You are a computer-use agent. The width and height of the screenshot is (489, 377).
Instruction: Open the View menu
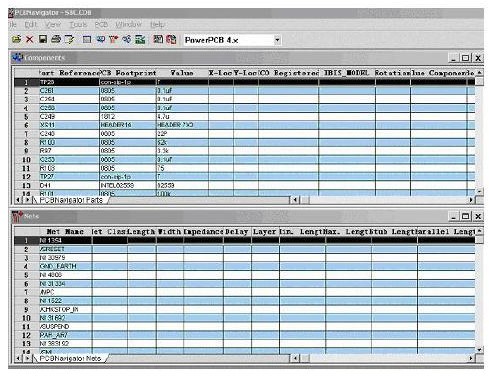click(53, 25)
